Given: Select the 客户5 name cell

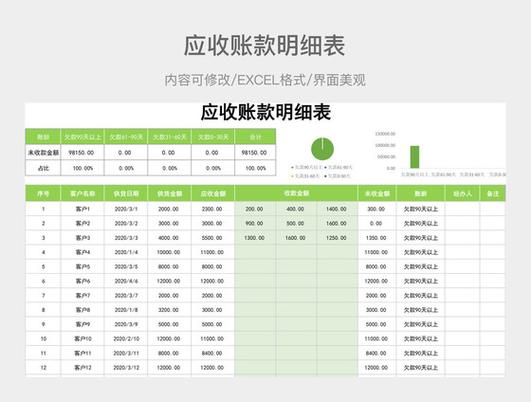Looking at the screenshot, I should coord(83,267).
